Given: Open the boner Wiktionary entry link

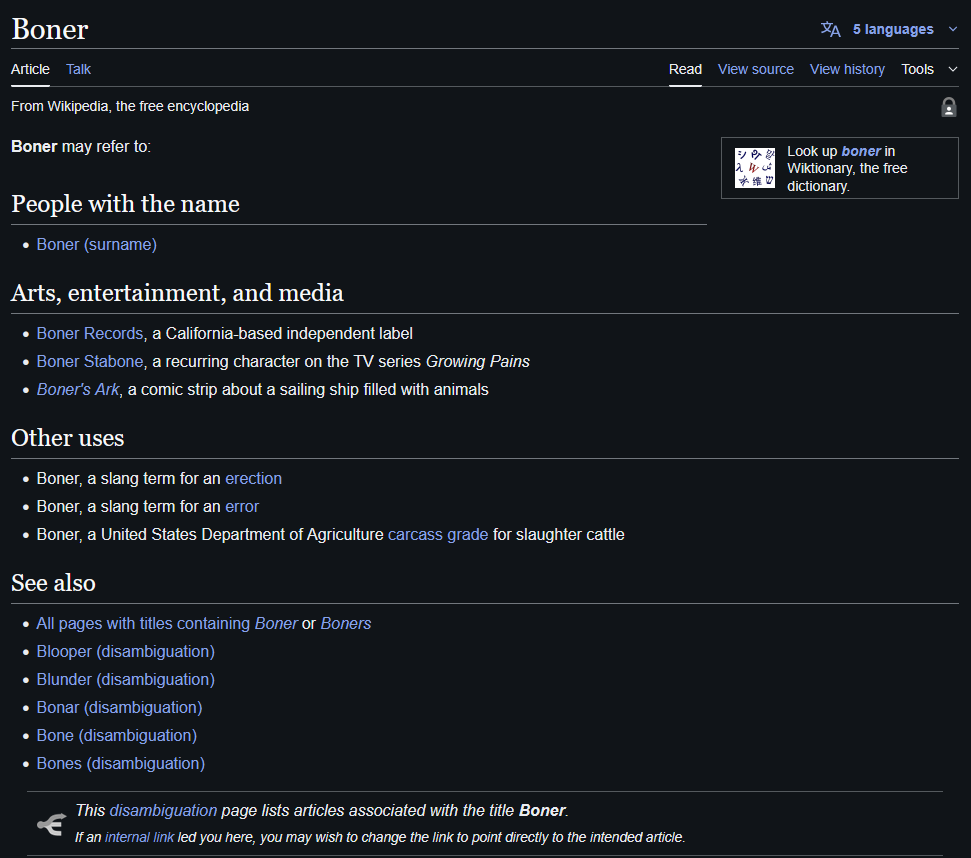Looking at the screenshot, I should point(861,151).
